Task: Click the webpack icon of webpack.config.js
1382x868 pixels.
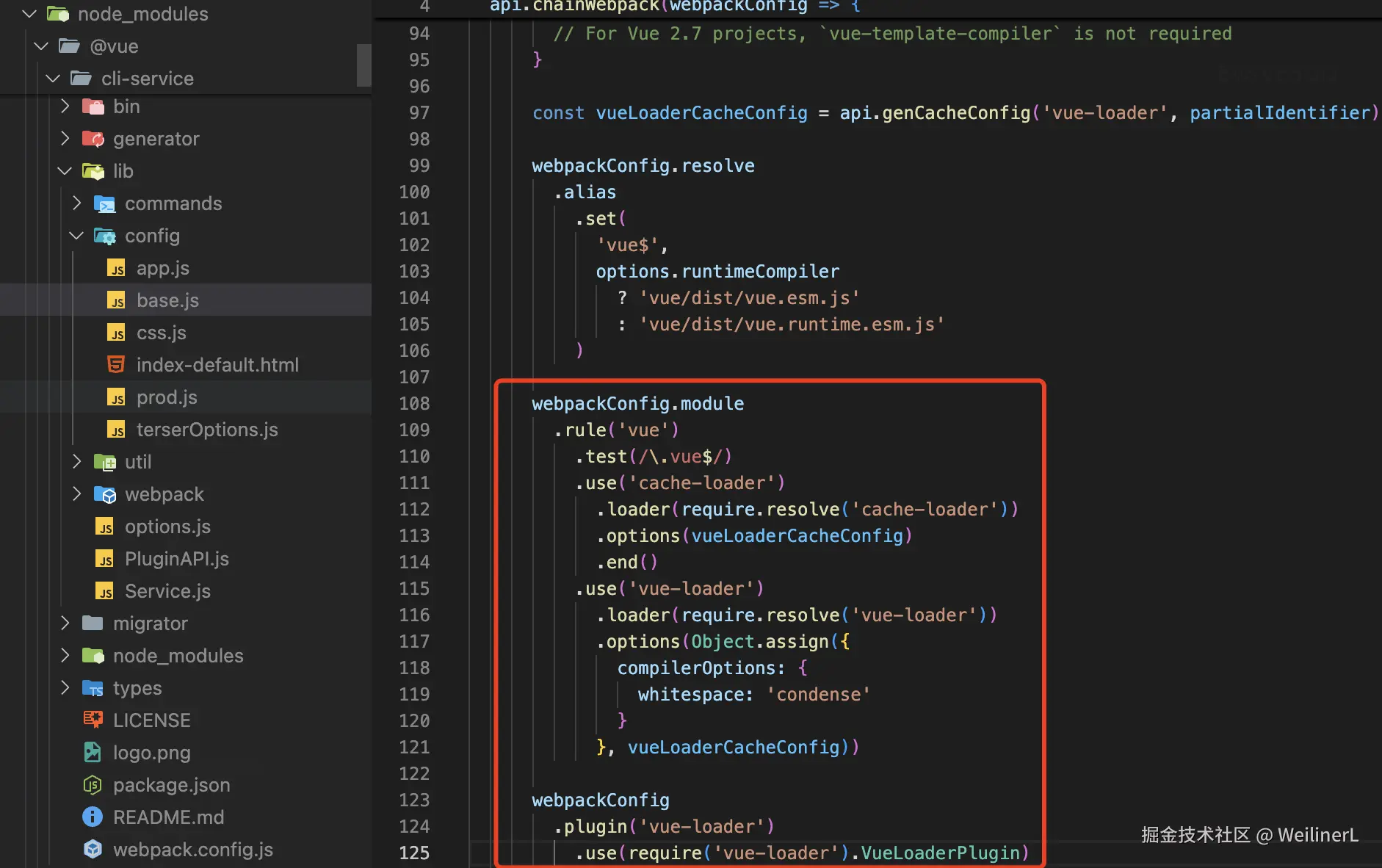Action: (x=93, y=850)
